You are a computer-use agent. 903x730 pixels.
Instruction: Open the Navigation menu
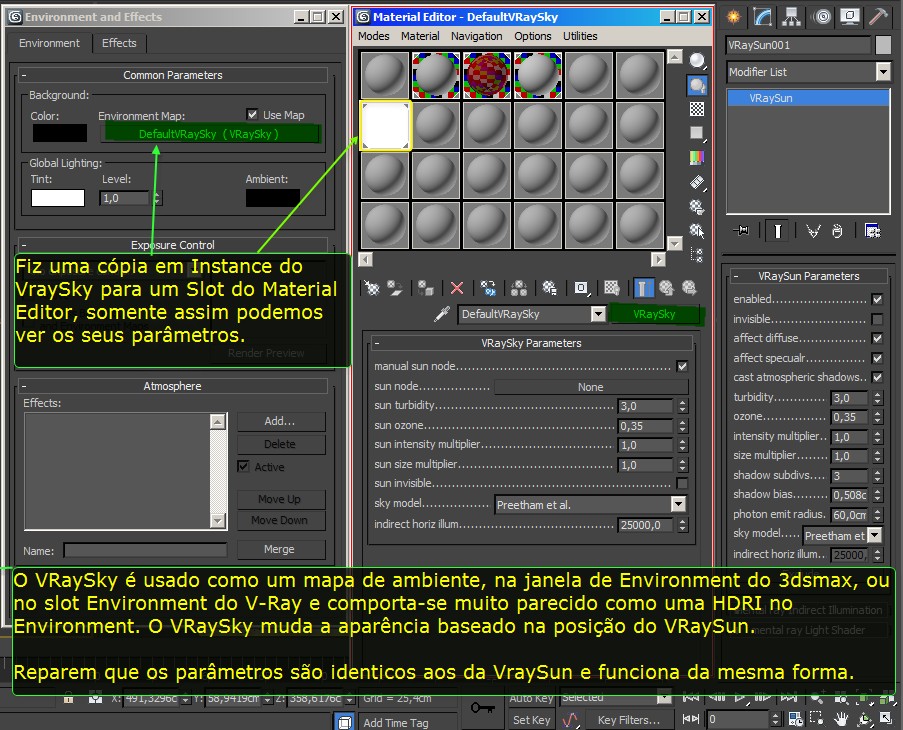[476, 36]
